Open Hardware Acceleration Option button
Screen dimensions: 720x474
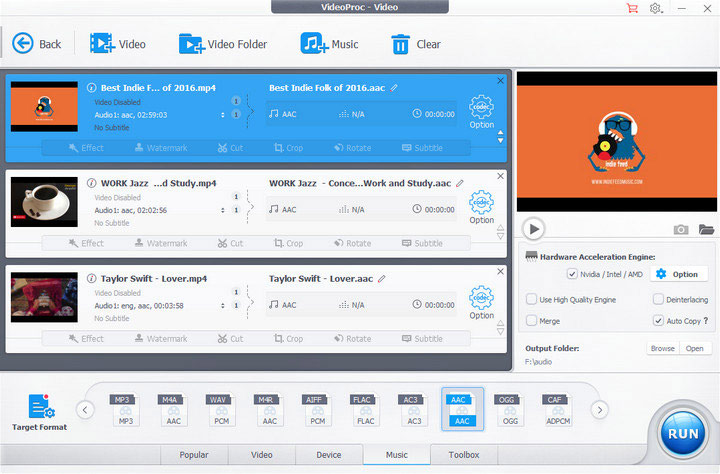pos(677,274)
